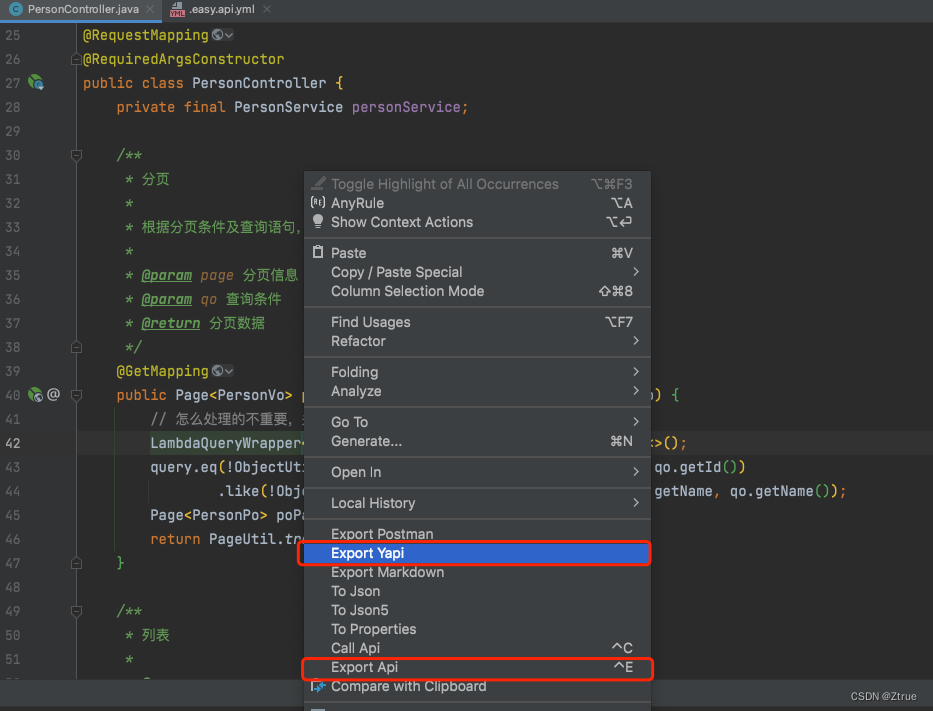Viewport: 933px width, 711px height.
Task: Click the @RequiredArgsConstructor annotation
Action: [183, 59]
